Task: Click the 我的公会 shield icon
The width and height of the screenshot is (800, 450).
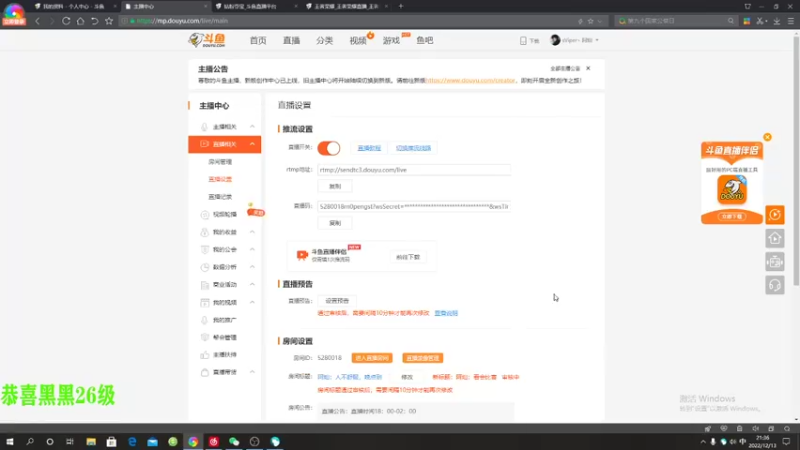Action: click(205, 249)
